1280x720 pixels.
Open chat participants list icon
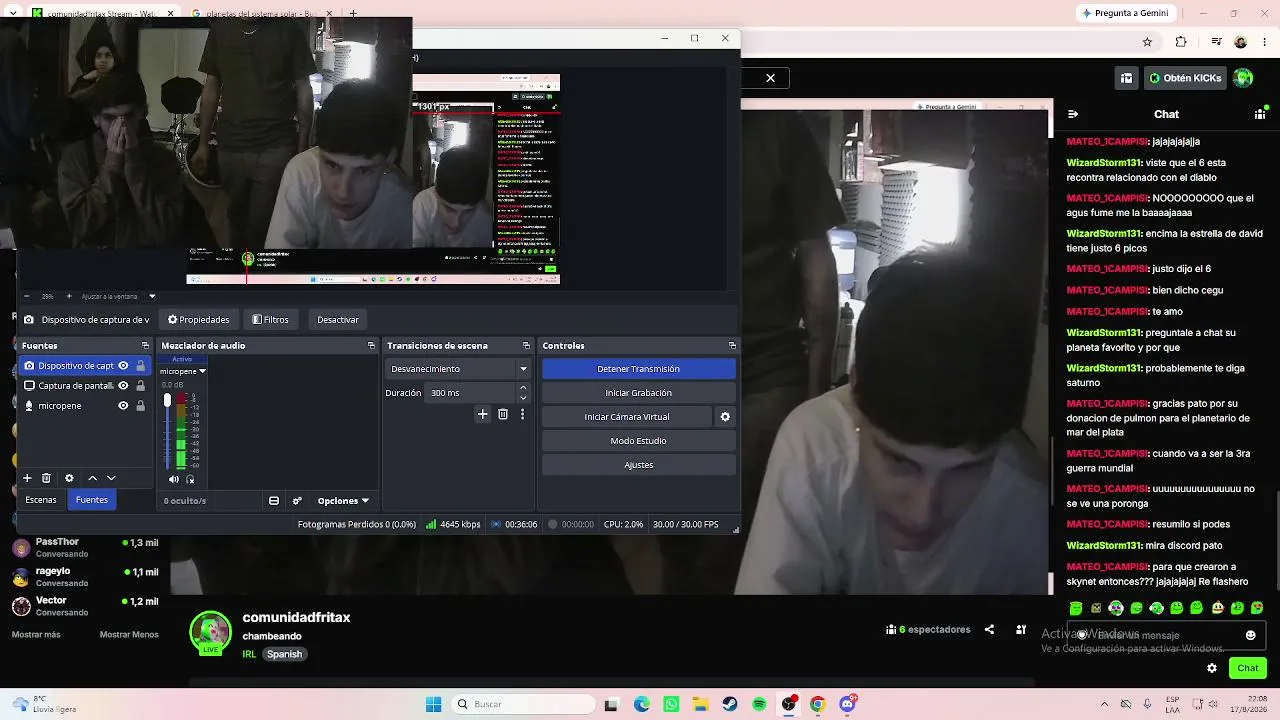1260,114
